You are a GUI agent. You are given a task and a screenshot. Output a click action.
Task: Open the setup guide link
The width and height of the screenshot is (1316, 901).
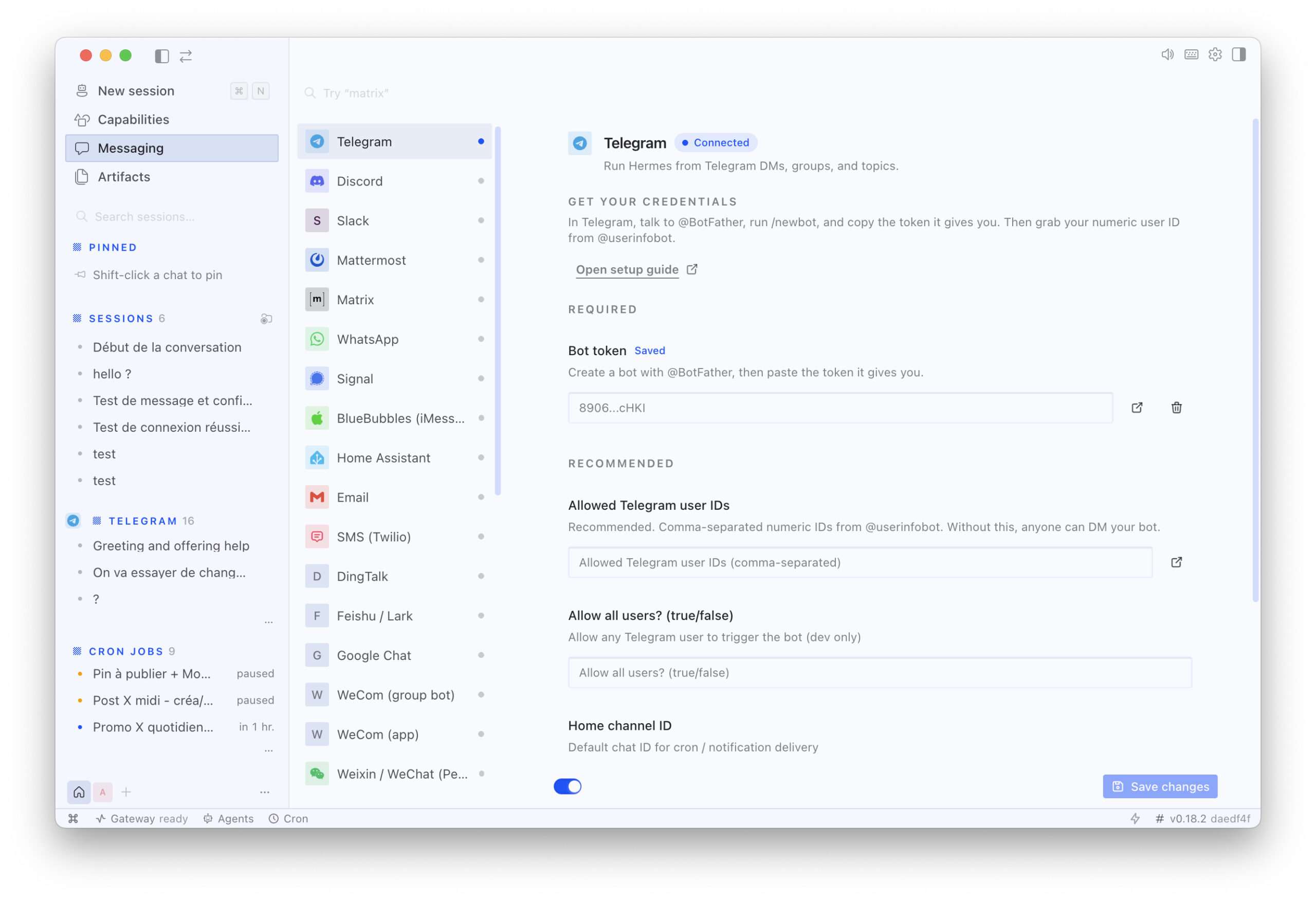[x=636, y=269]
